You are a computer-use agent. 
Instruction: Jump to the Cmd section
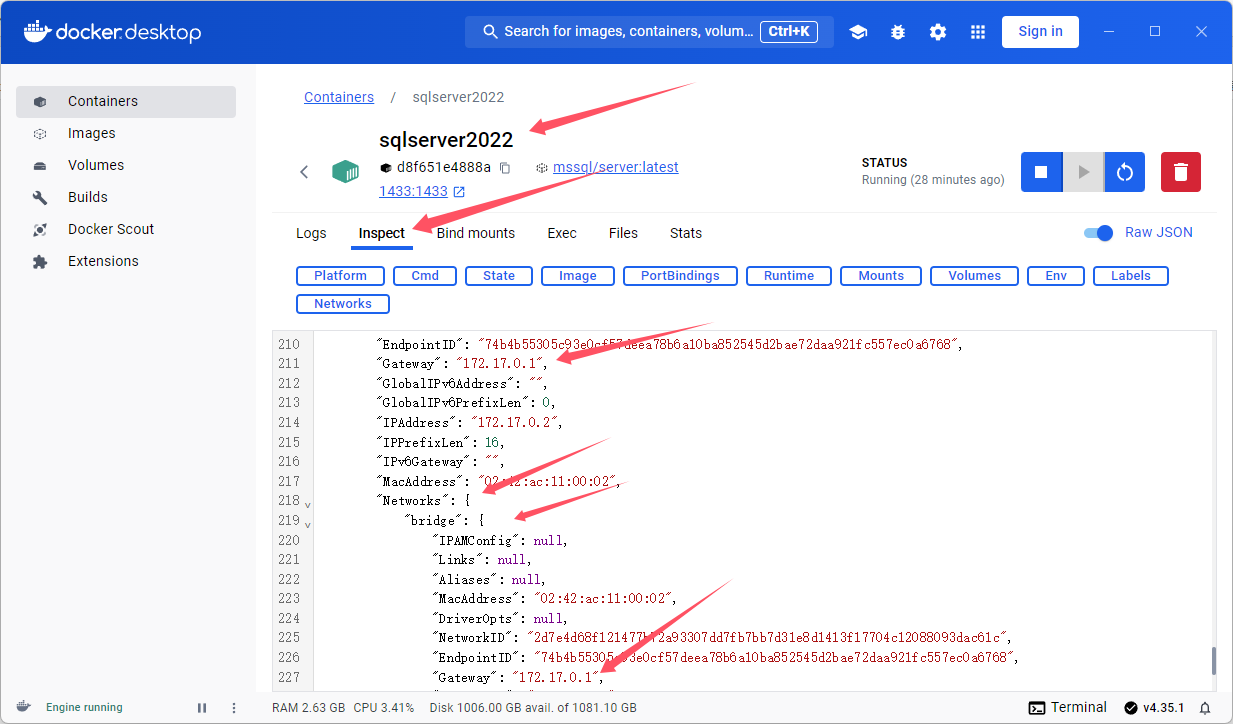click(x=425, y=276)
